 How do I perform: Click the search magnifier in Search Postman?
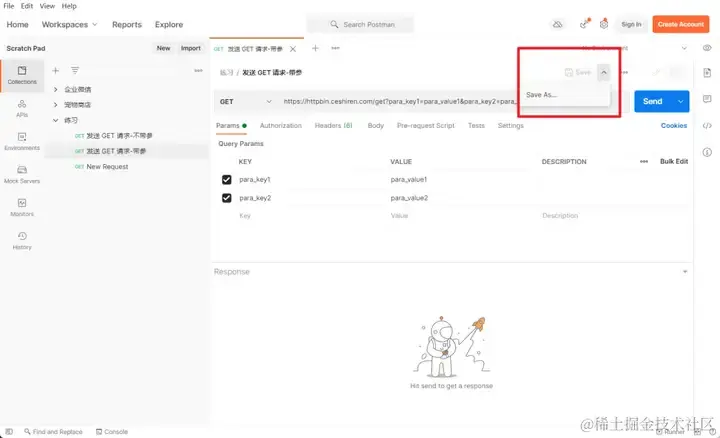click(334, 24)
